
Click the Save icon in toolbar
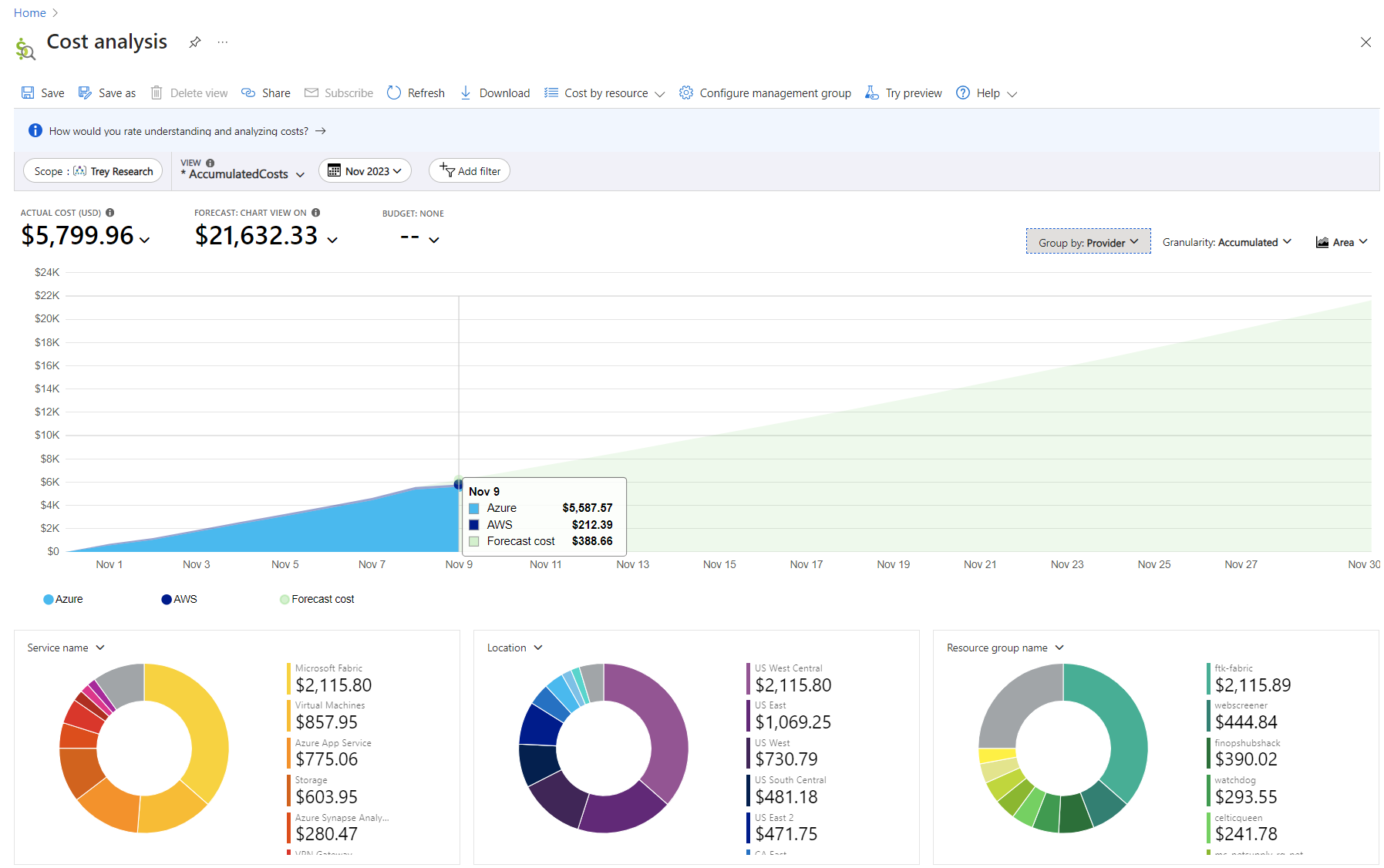click(x=28, y=93)
